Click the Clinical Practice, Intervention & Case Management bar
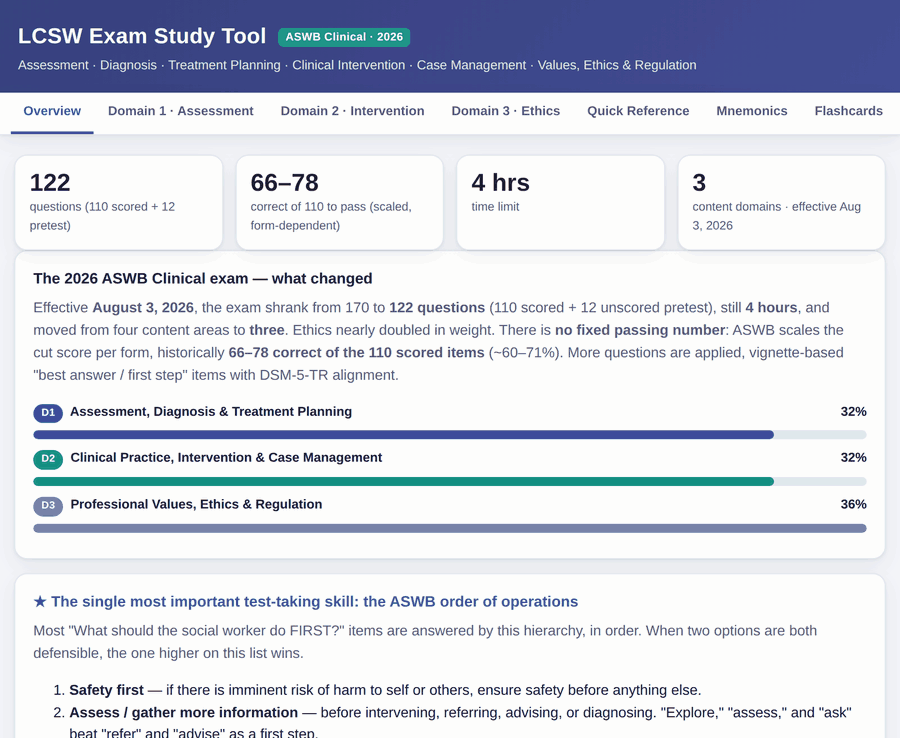Viewport: 900px width, 738px height. pos(450,481)
